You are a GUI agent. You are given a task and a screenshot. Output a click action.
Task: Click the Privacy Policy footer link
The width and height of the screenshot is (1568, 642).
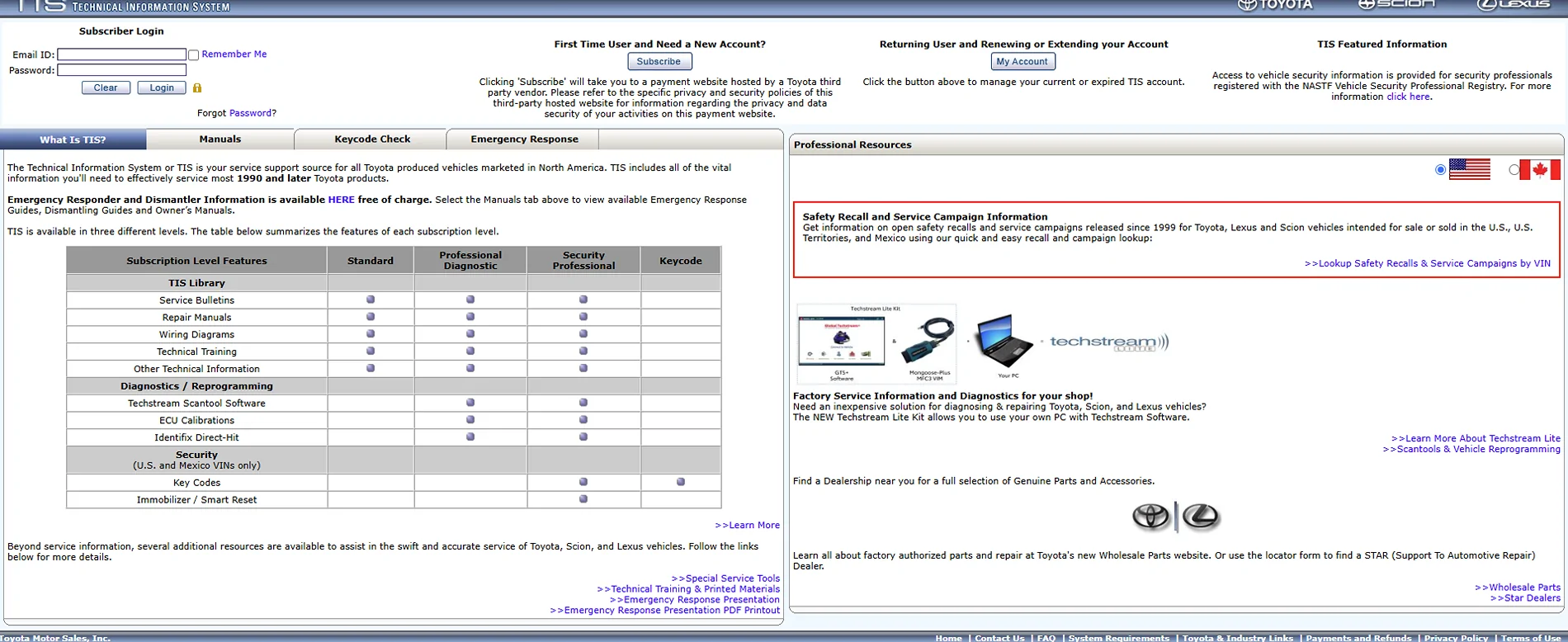pos(1456,638)
